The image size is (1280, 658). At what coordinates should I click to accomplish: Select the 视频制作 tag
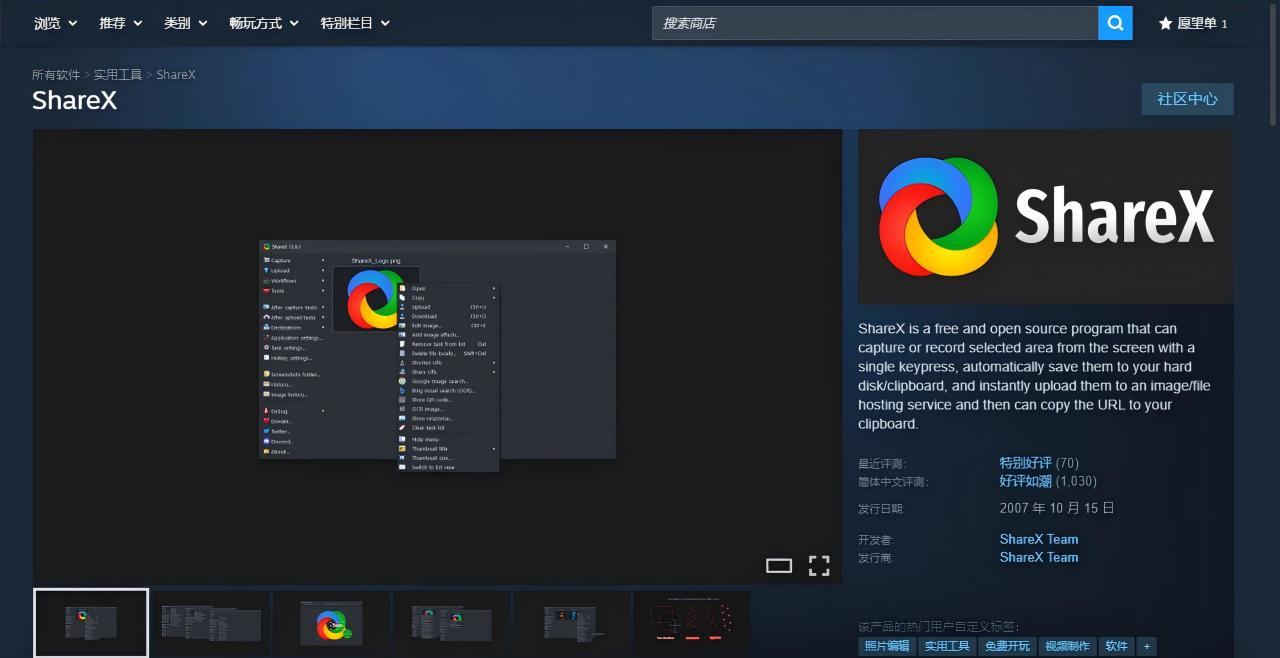point(1067,646)
